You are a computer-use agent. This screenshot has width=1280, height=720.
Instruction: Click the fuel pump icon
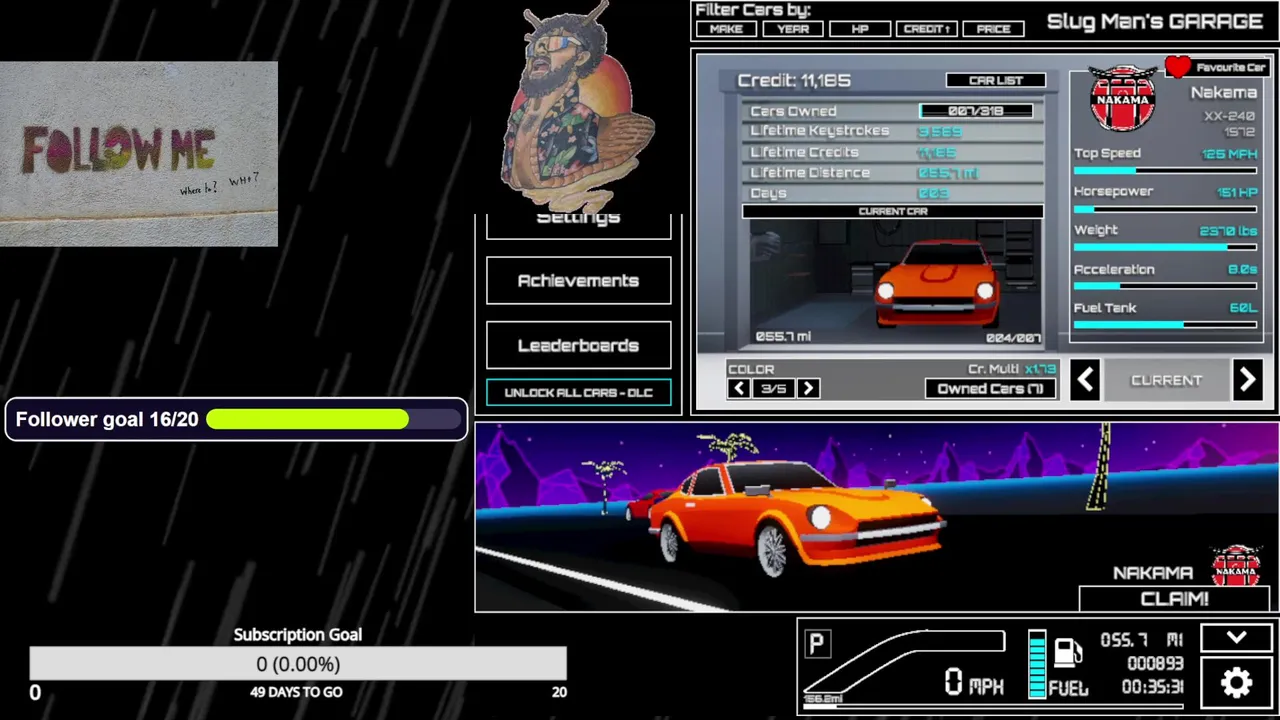tap(1068, 652)
